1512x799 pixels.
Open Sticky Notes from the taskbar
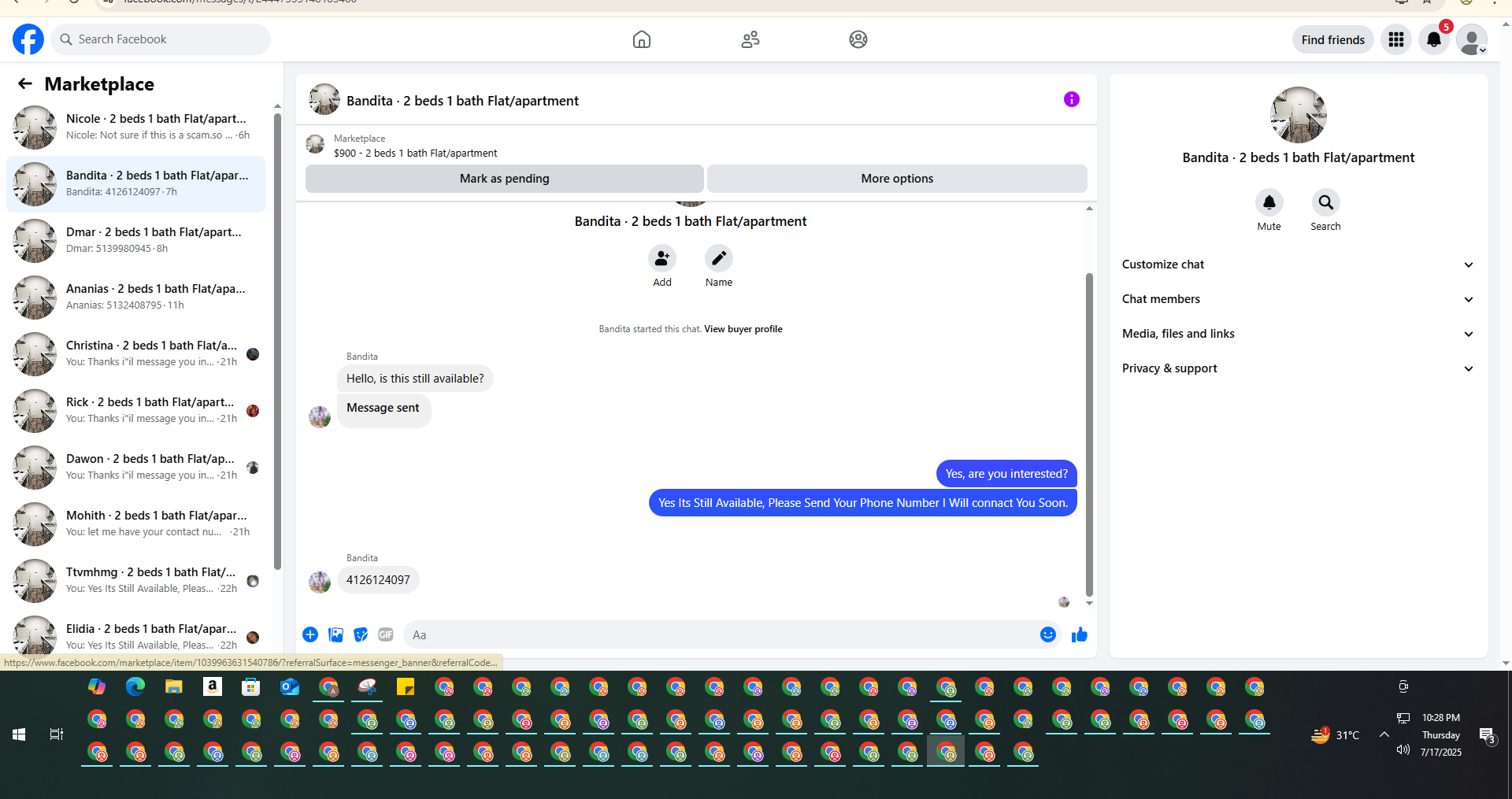click(x=406, y=687)
